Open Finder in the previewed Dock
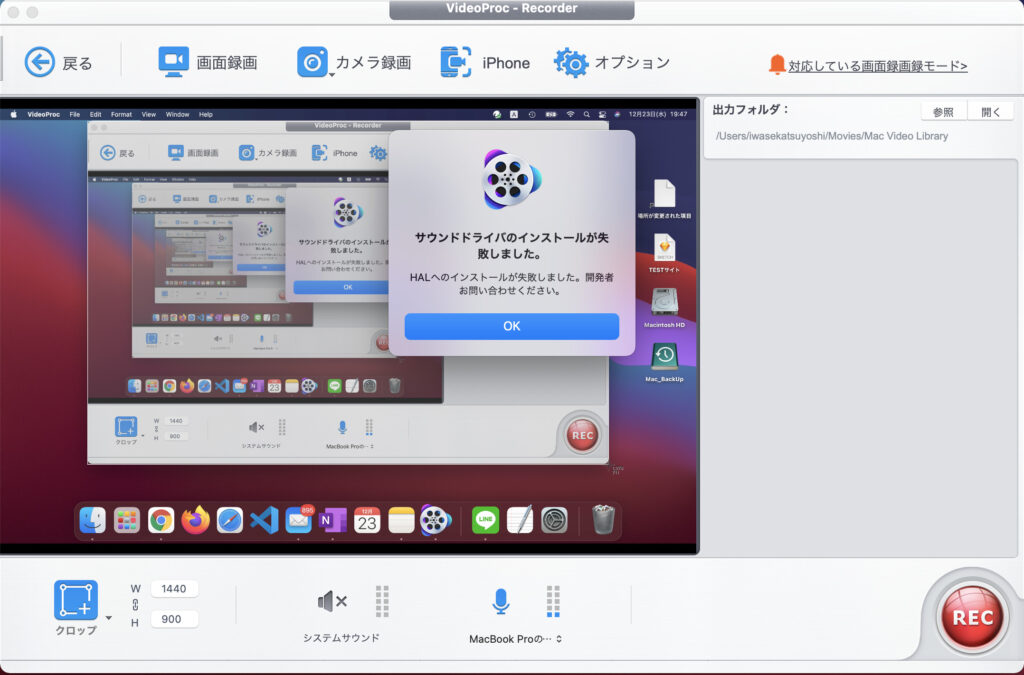The width and height of the screenshot is (1024, 675). point(92,520)
